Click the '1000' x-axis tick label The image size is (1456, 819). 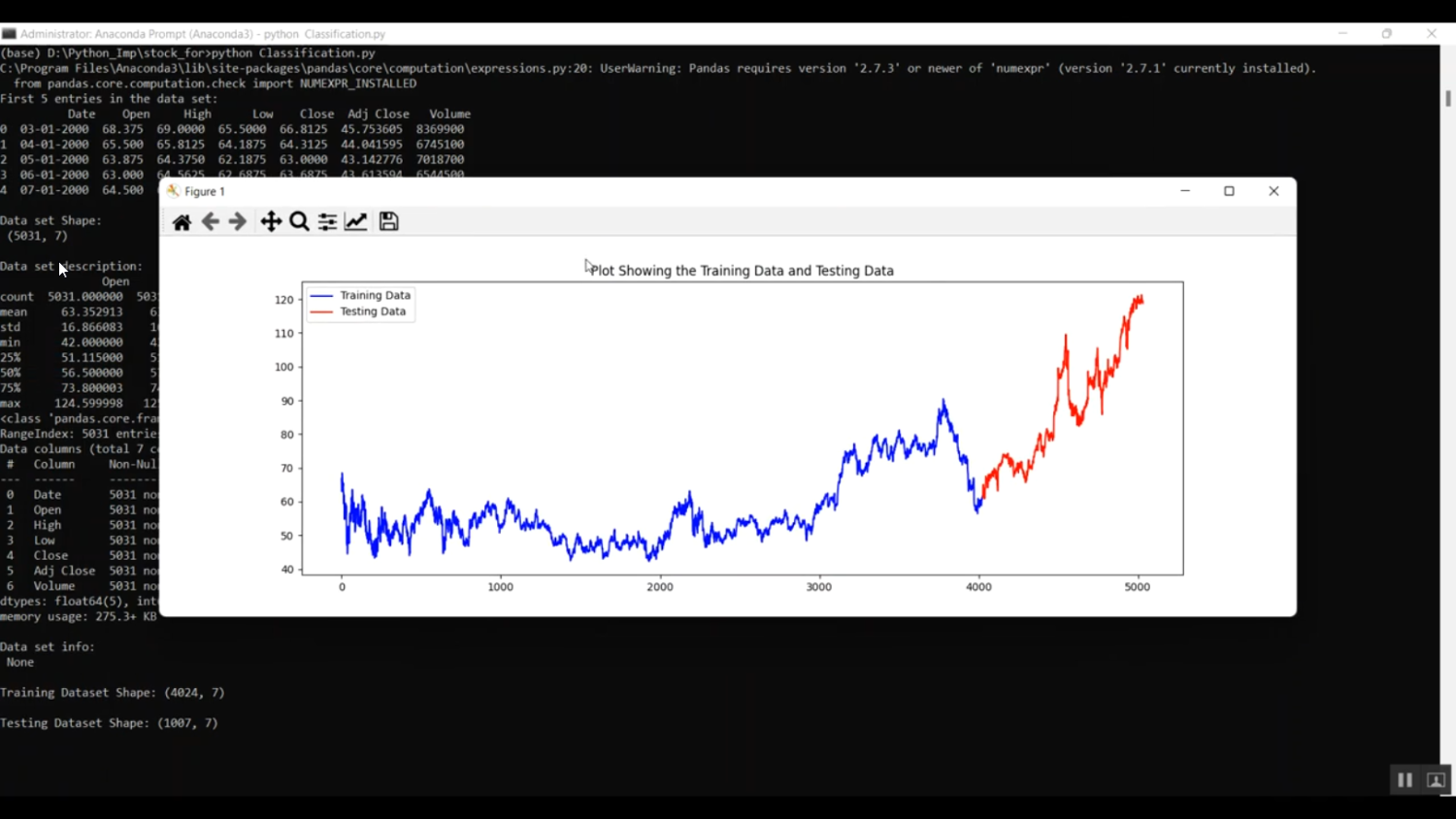click(x=501, y=587)
